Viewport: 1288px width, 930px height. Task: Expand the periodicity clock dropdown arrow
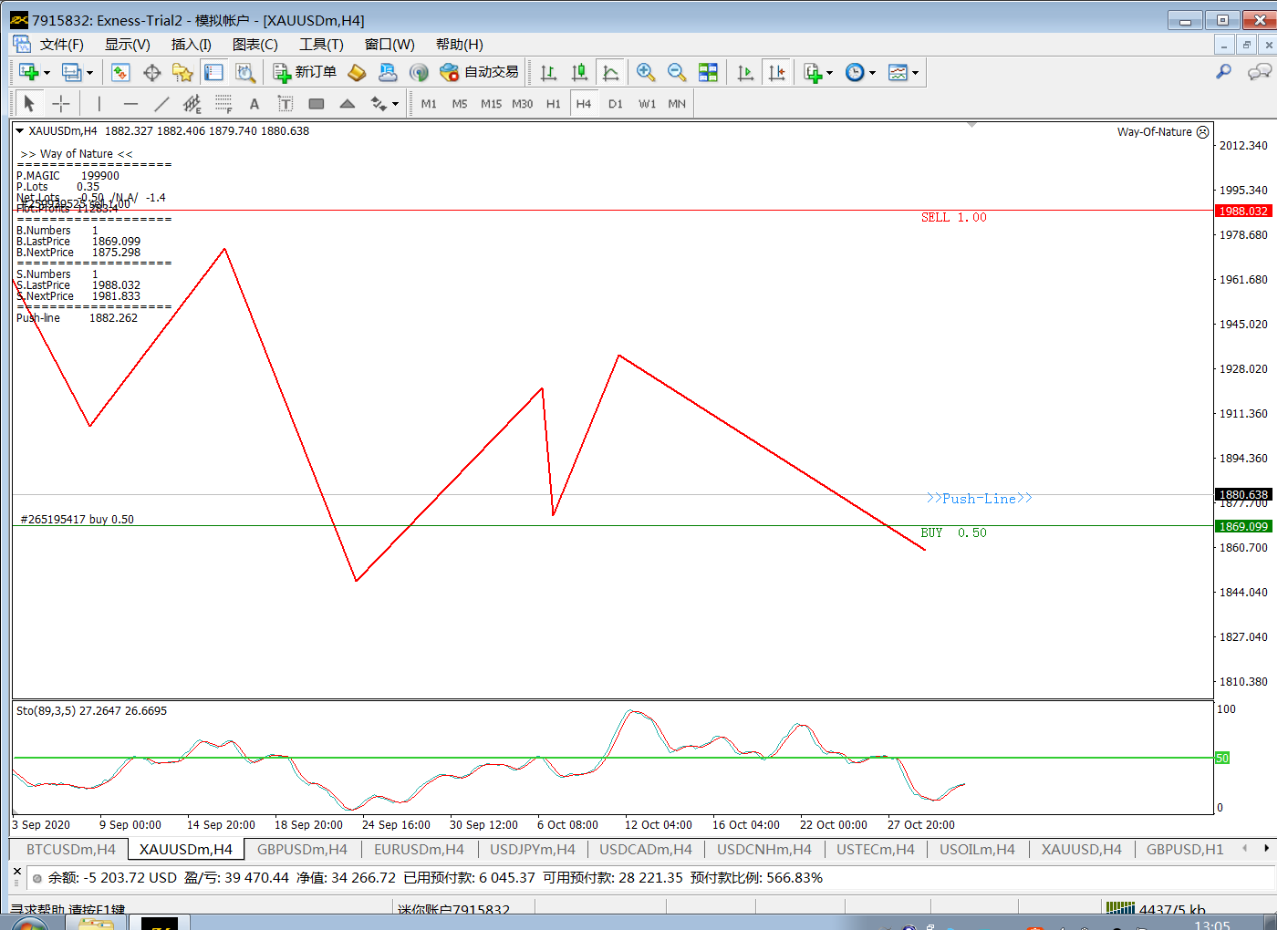[x=873, y=73]
